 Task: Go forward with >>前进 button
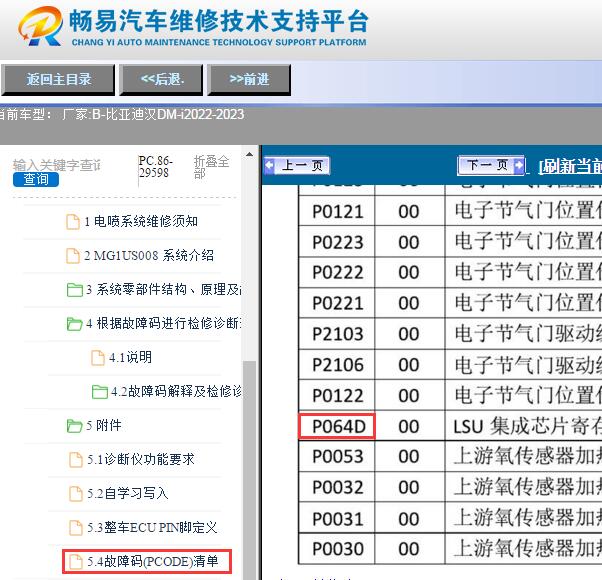coord(249,79)
